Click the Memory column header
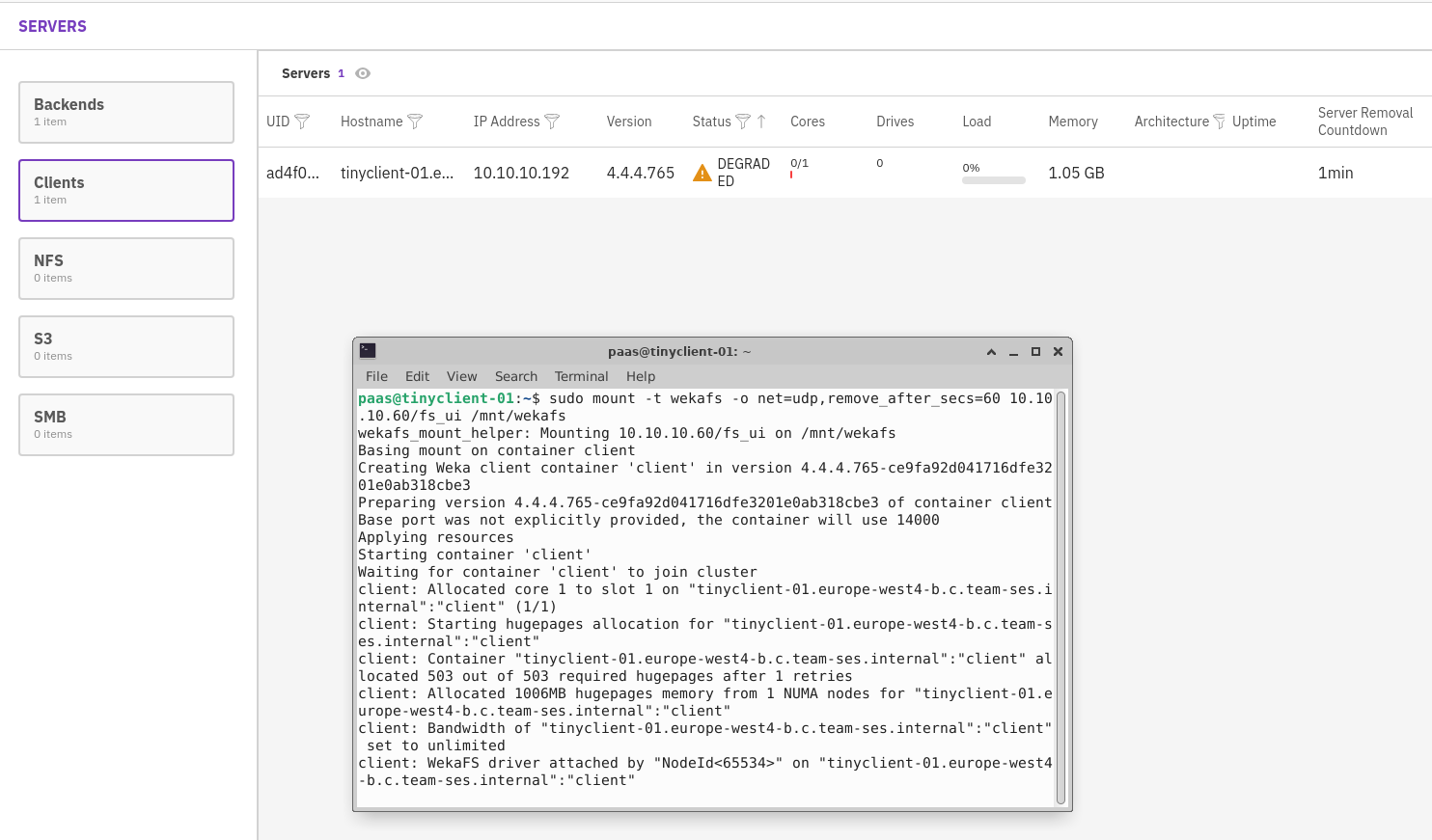1432x840 pixels. pyautogui.click(x=1073, y=122)
